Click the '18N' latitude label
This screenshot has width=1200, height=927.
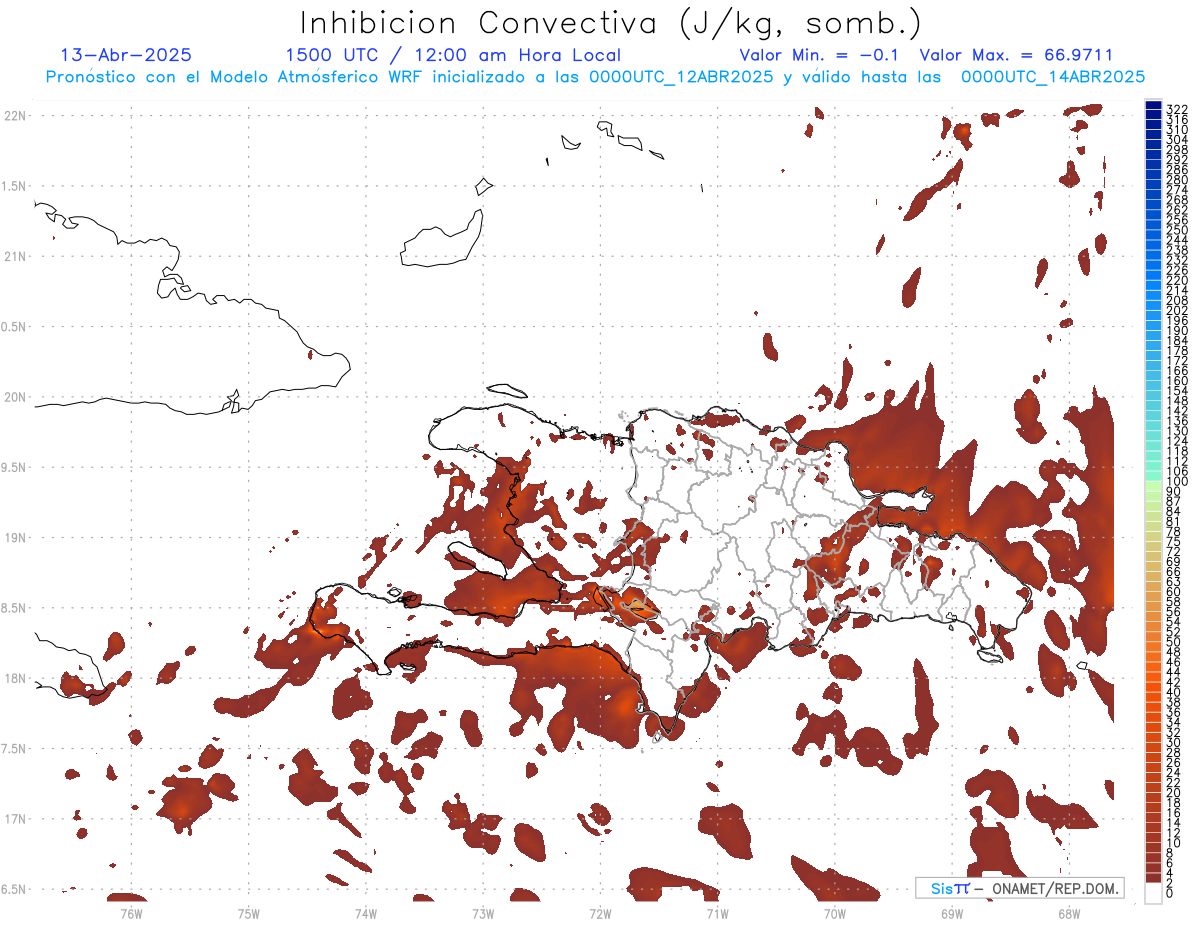[14, 679]
